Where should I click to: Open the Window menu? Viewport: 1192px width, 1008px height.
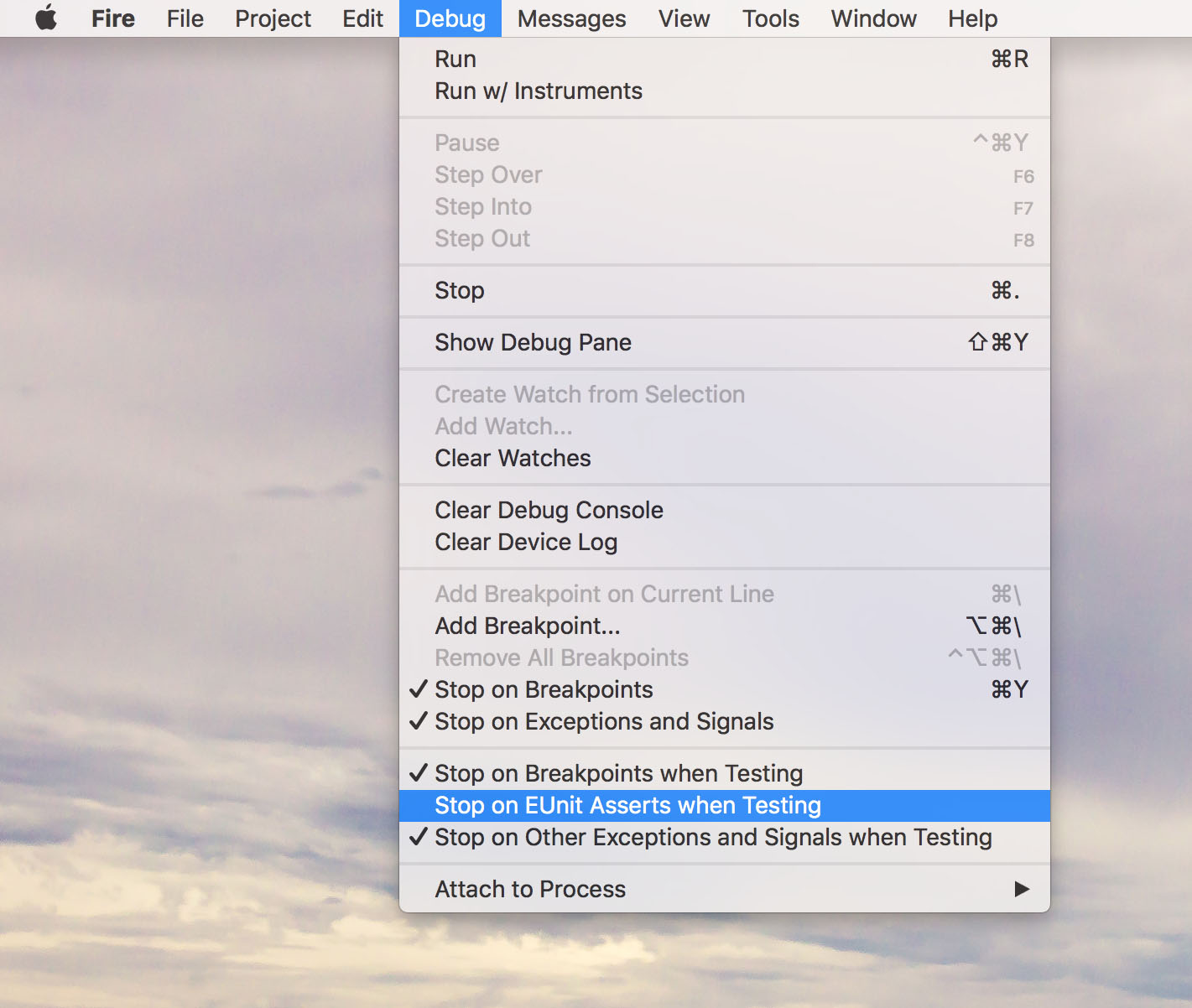pyautogui.click(x=874, y=18)
